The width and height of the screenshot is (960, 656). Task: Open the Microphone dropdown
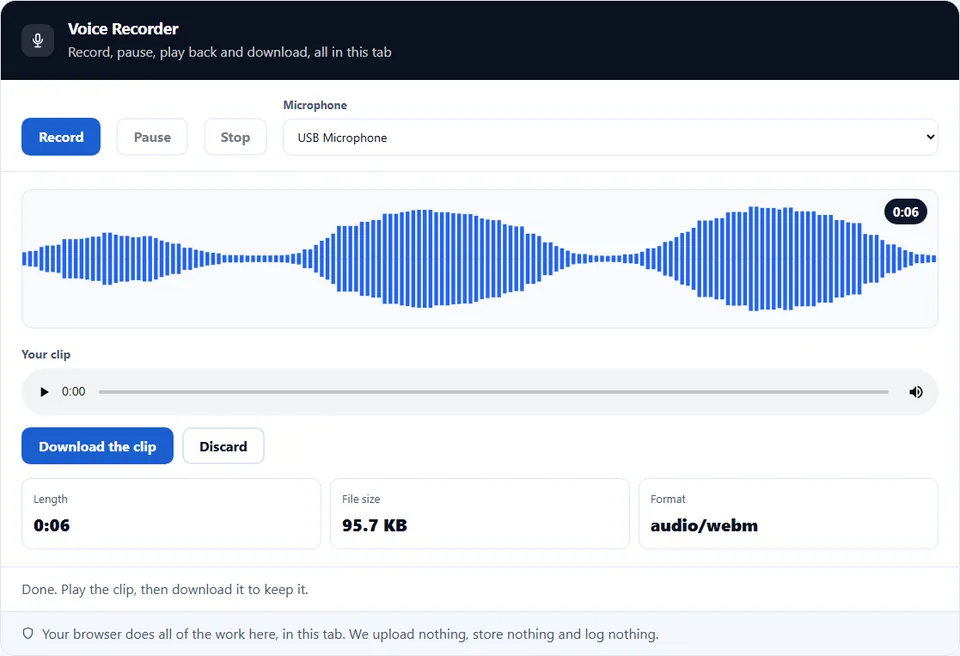[x=610, y=137]
